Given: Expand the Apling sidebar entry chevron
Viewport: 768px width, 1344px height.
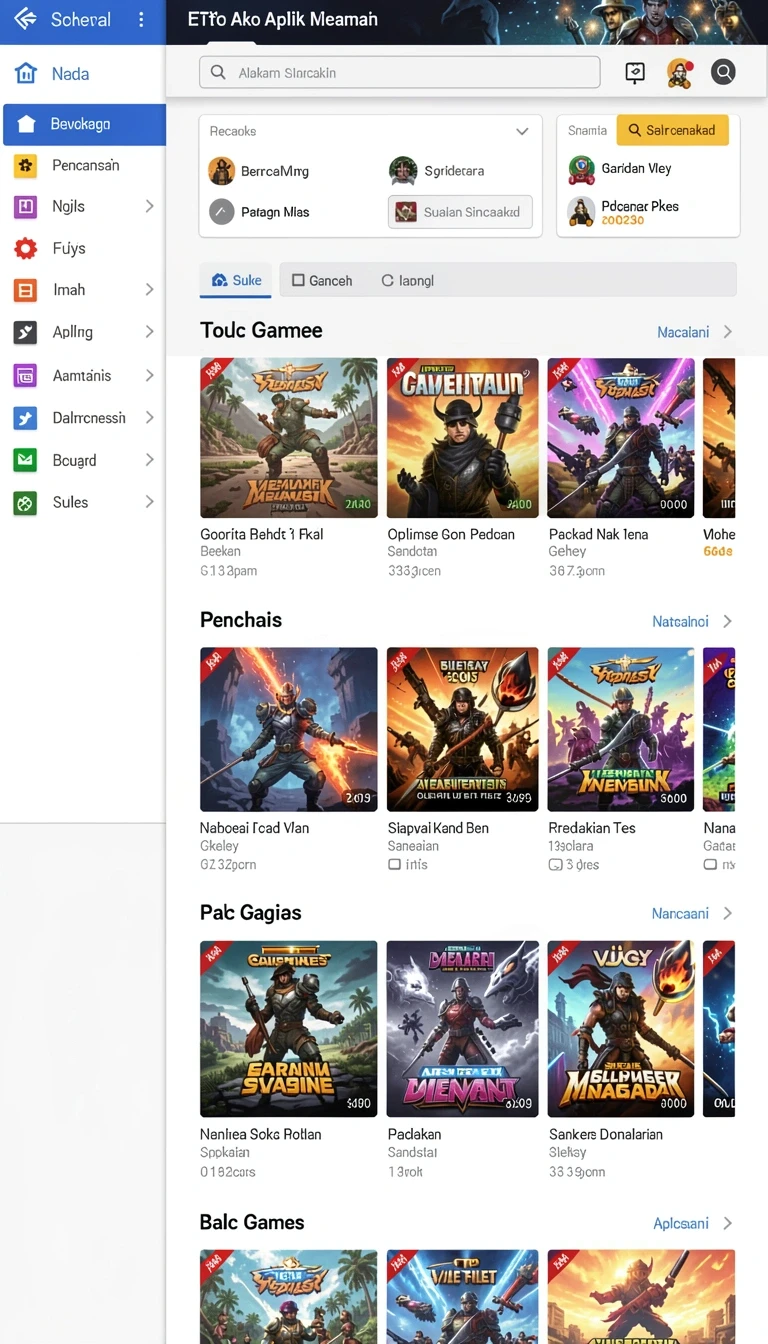Looking at the screenshot, I should 149,331.
